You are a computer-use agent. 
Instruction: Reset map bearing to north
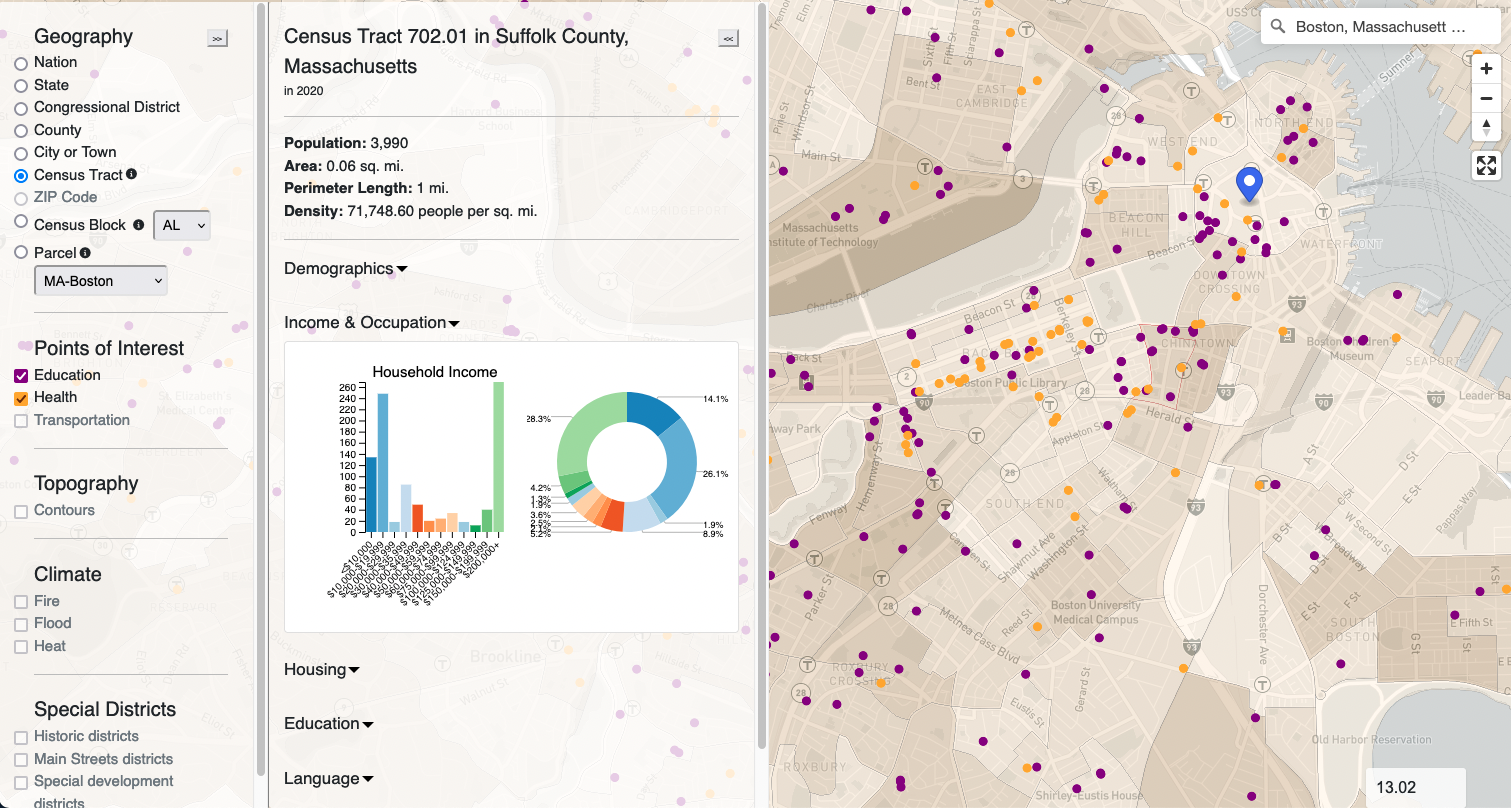(x=1486, y=127)
